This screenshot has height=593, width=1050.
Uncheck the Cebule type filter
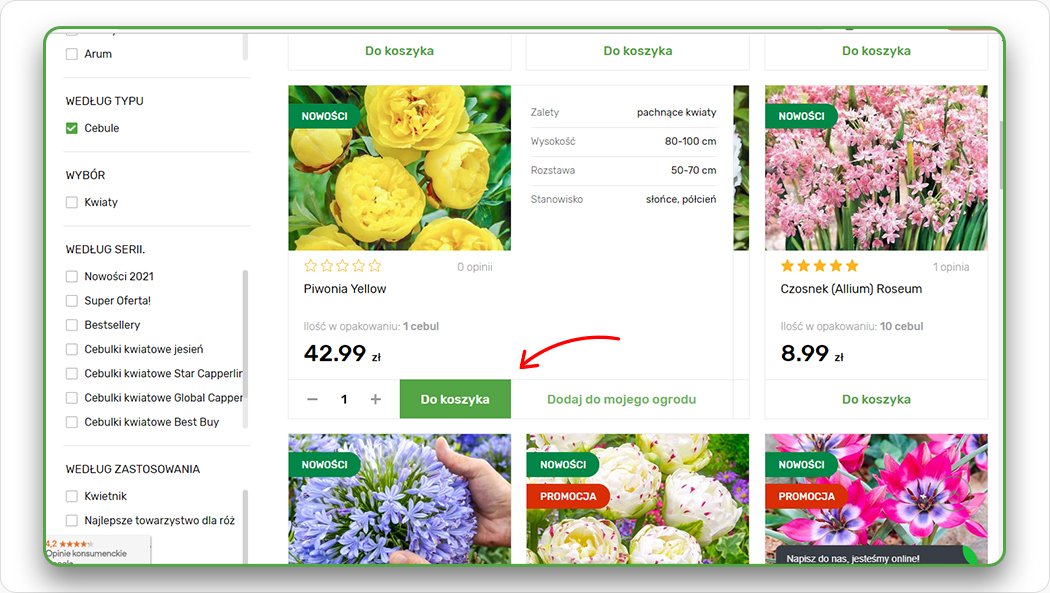(x=72, y=128)
